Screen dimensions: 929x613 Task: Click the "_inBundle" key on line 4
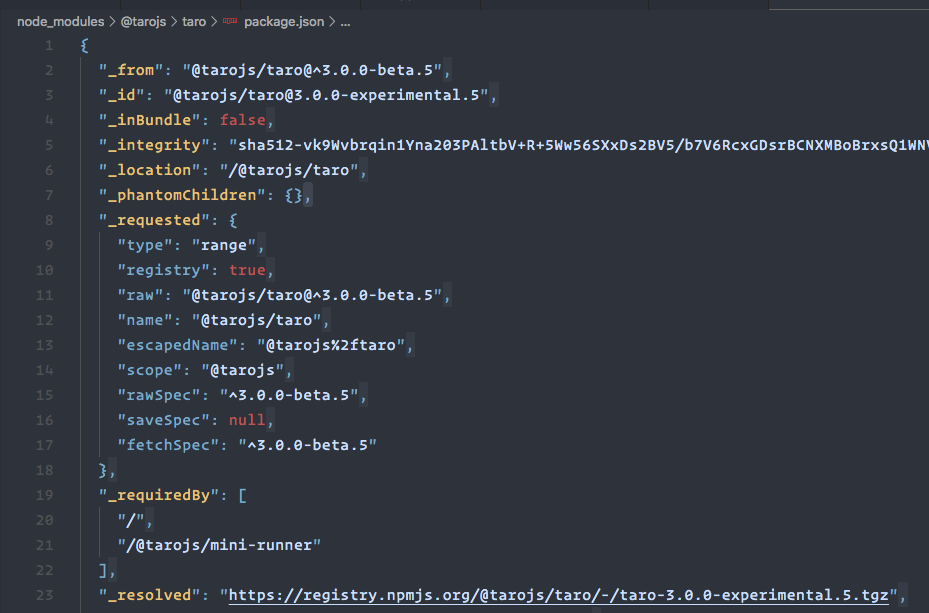[x=149, y=120]
